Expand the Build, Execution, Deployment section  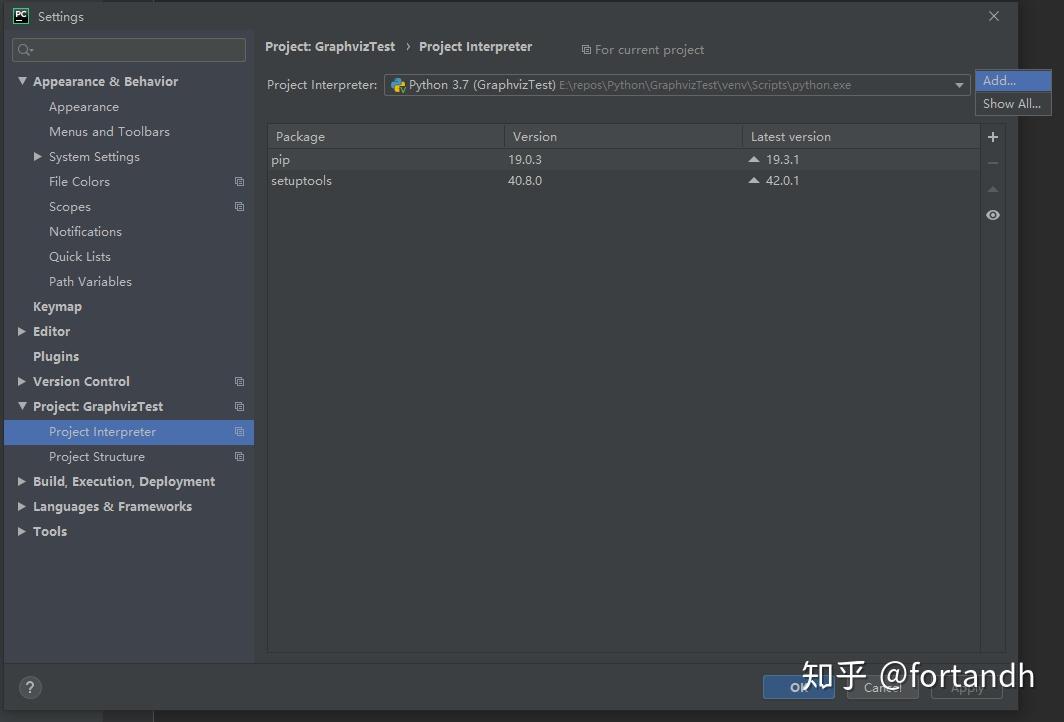click(x=21, y=481)
